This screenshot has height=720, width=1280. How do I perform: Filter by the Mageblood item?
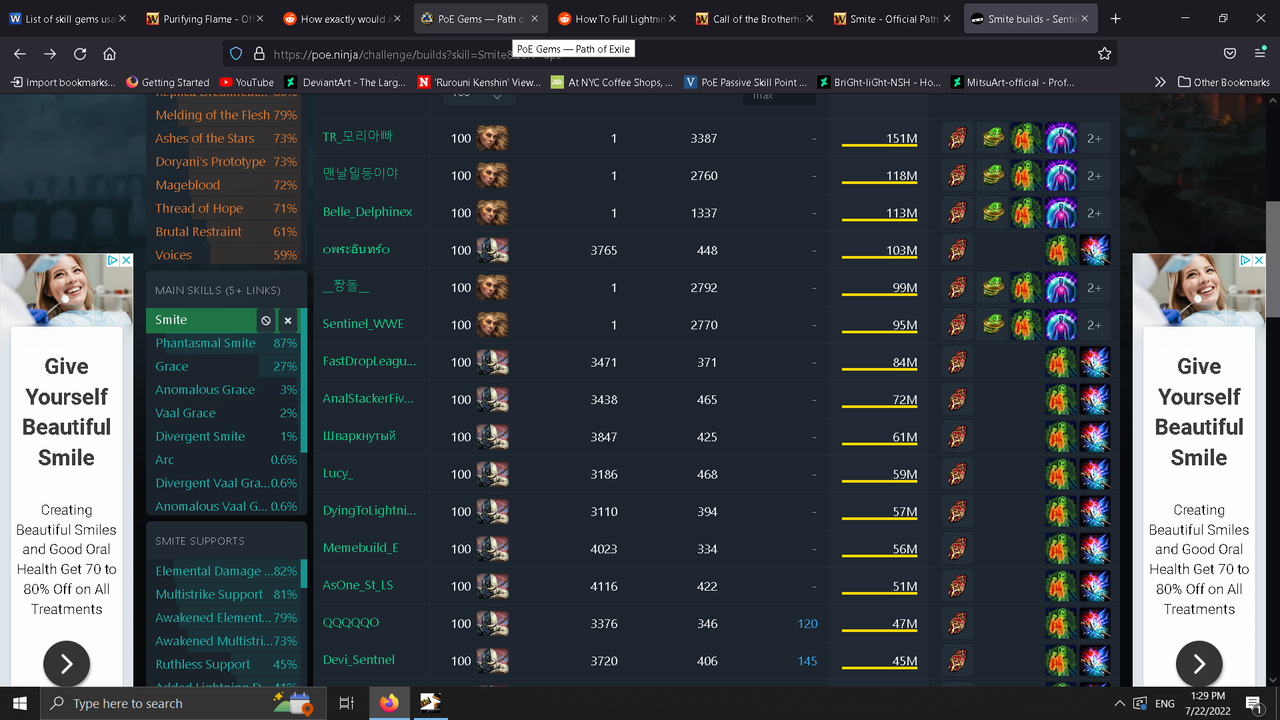[226, 185]
